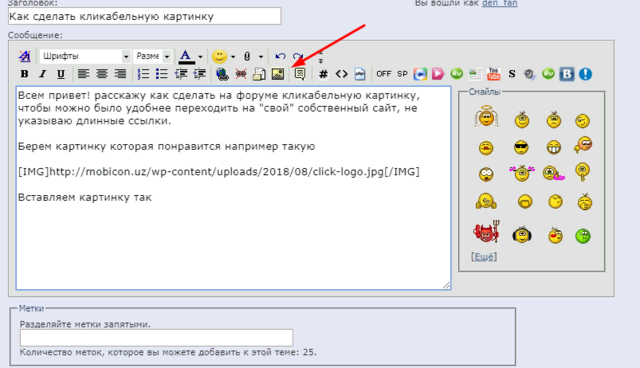Click the message area resize handle
640x368 pixels.
[x=447, y=285]
